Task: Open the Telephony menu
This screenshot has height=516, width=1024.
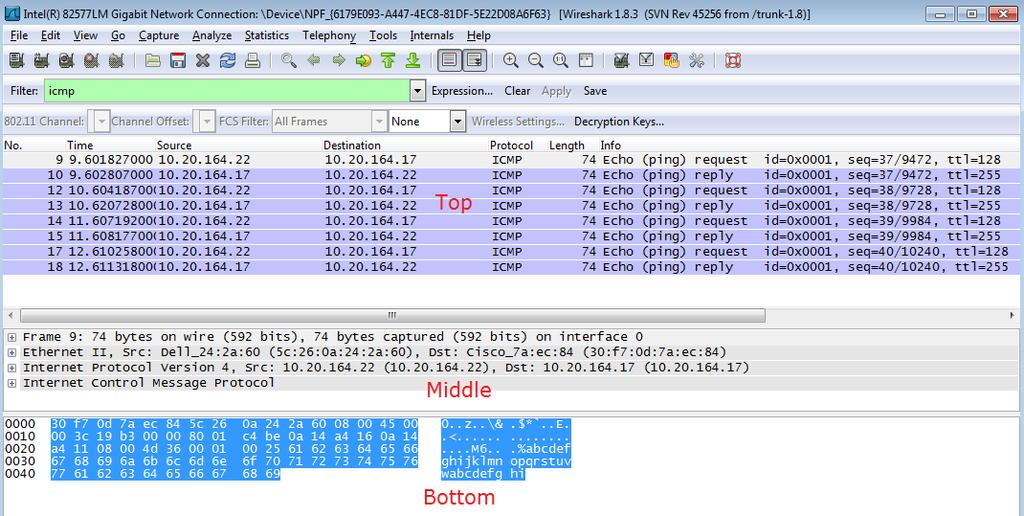Action: pos(329,35)
